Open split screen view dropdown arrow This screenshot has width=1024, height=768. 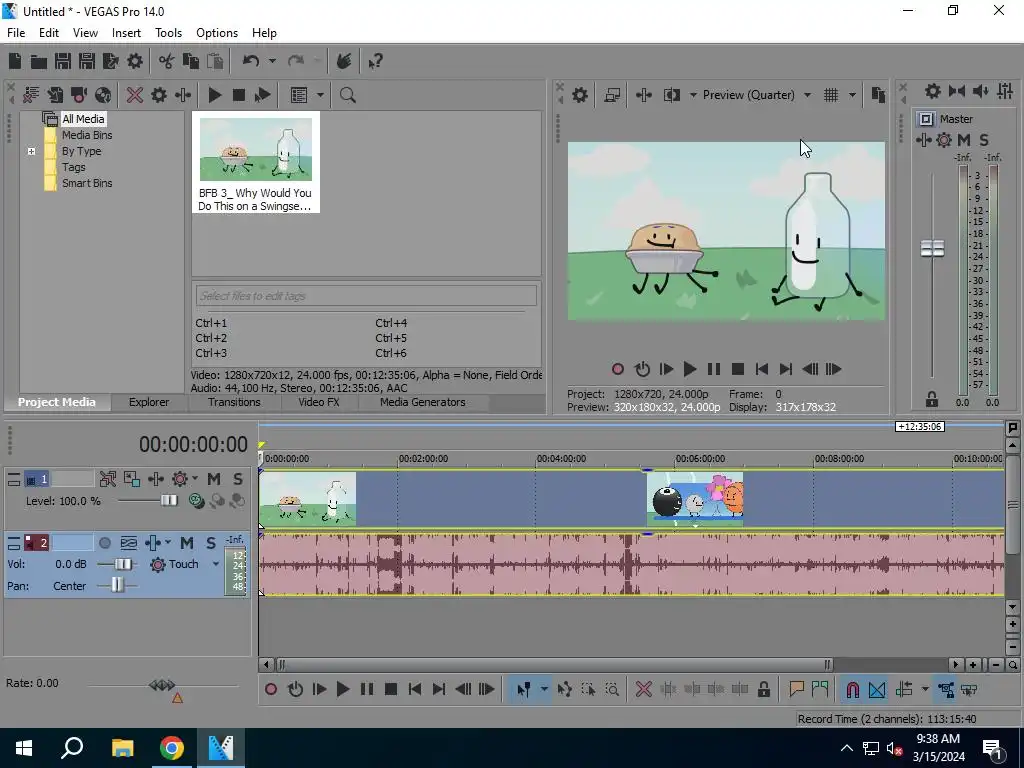coord(693,95)
